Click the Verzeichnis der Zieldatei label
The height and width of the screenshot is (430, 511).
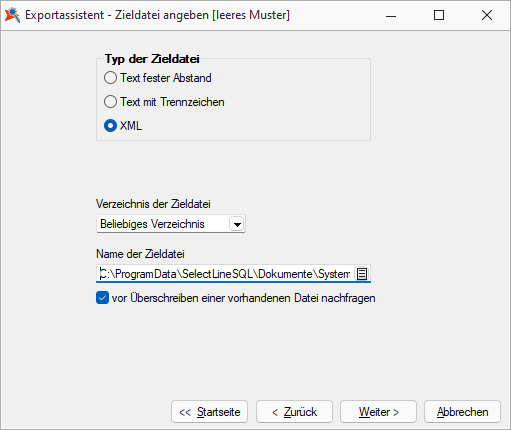coord(153,204)
